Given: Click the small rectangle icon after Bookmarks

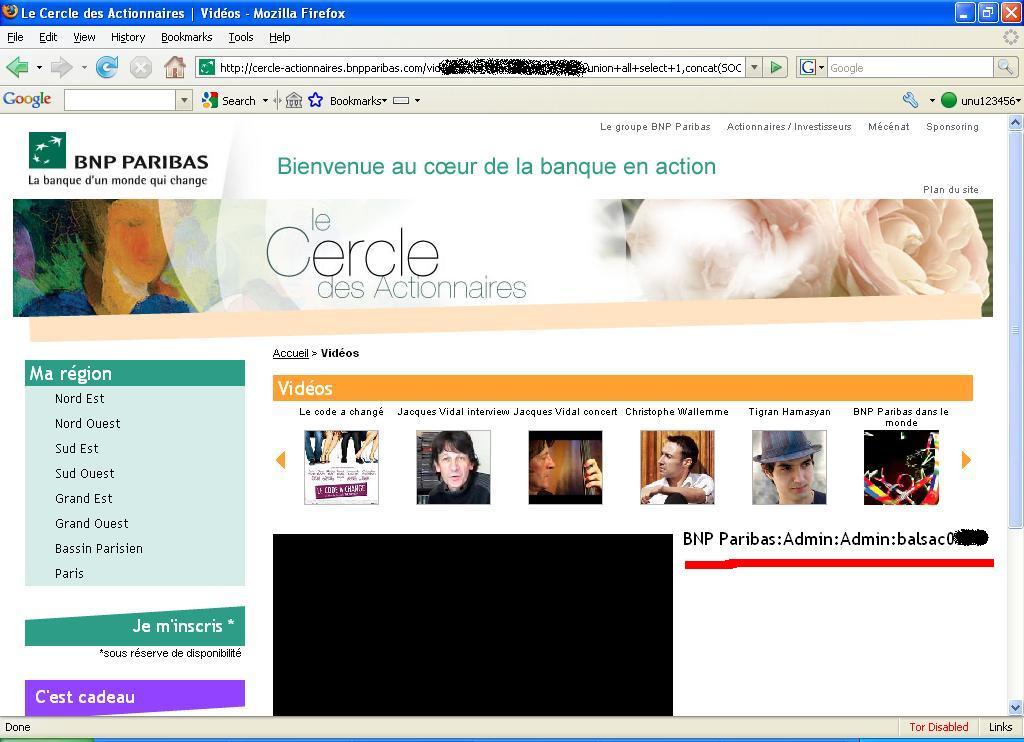Looking at the screenshot, I should (401, 101).
